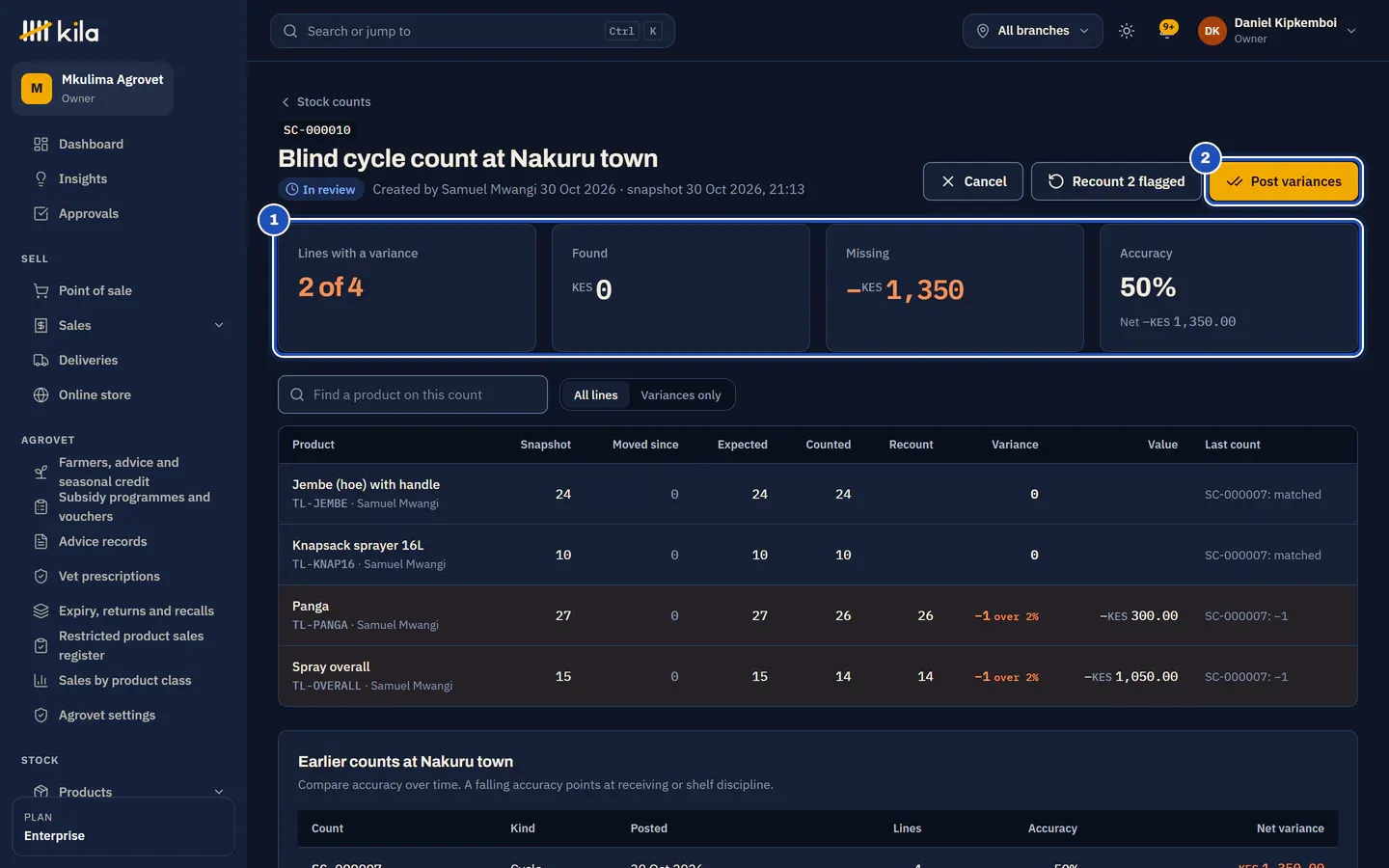This screenshot has height=868, width=1389.
Task: Click the Panga product row name
Action: coord(311,606)
